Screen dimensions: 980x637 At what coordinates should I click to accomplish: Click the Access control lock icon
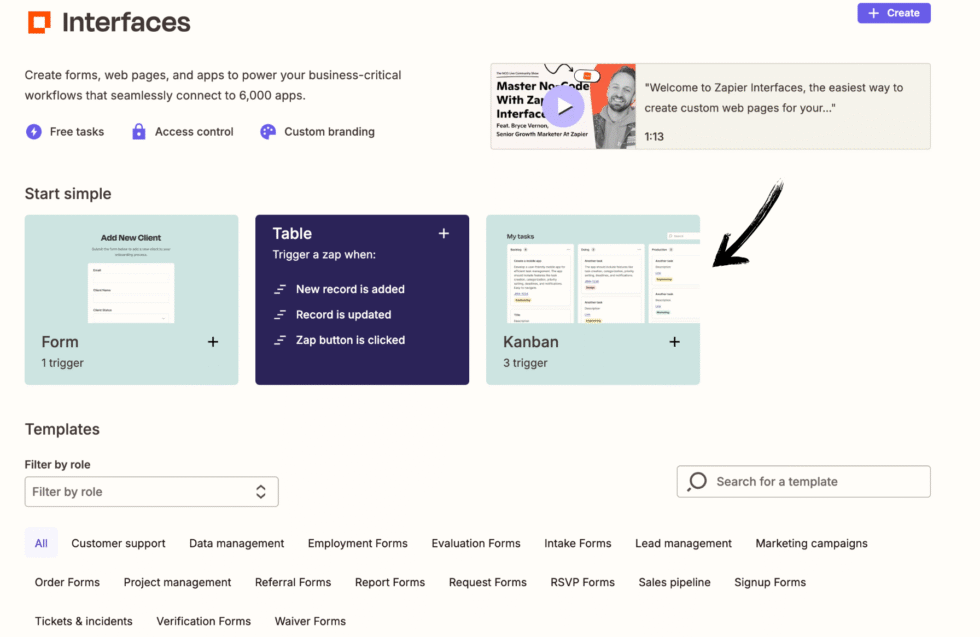tap(139, 131)
